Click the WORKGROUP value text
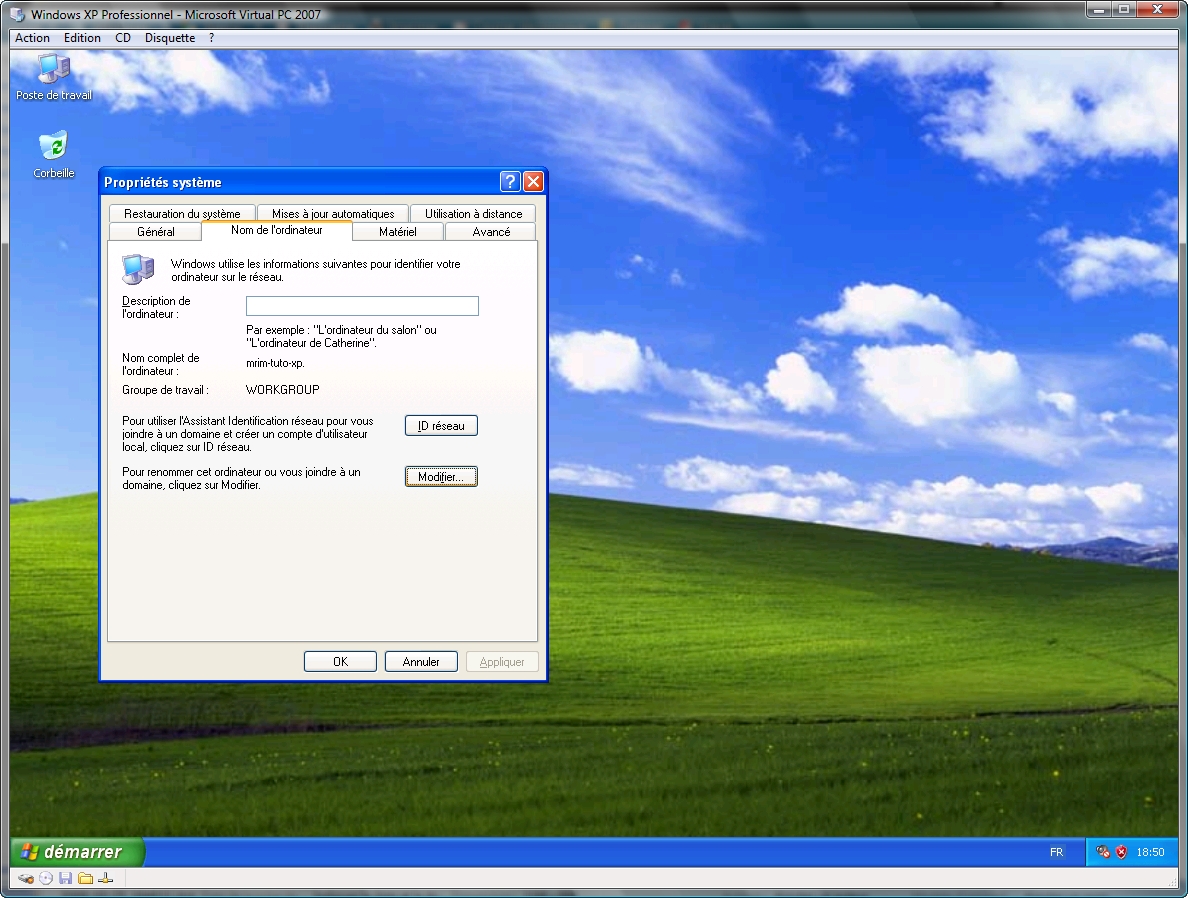The height and width of the screenshot is (898, 1188). [x=283, y=390]
